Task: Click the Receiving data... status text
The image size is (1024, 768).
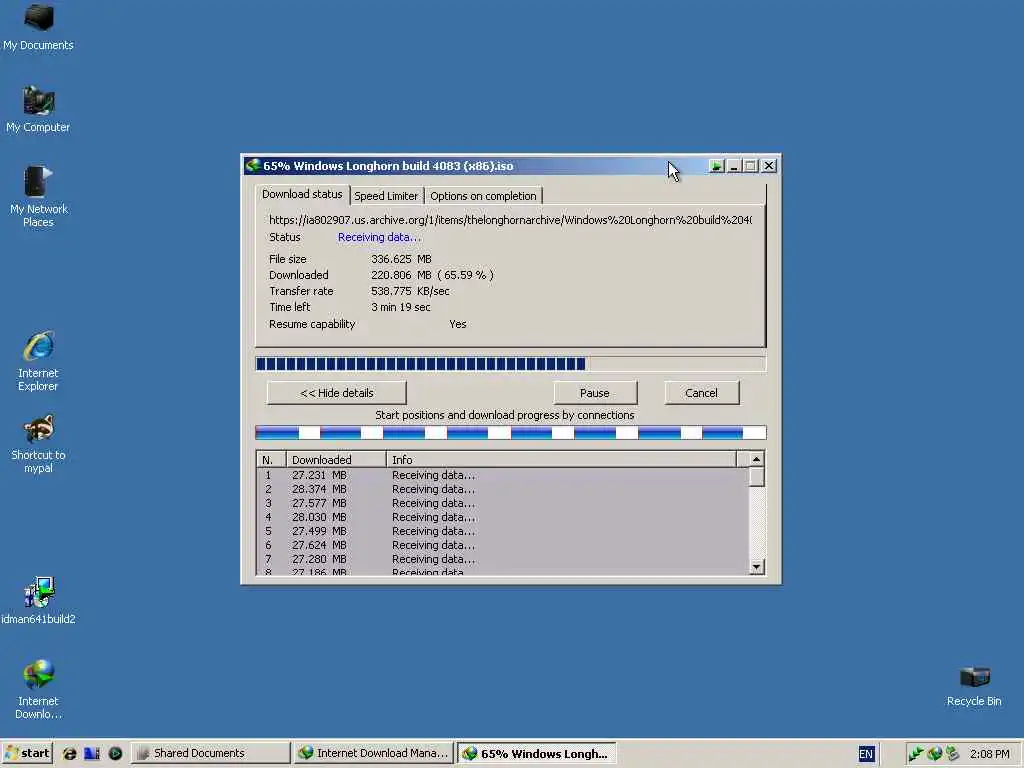Action: coord(379,237)
